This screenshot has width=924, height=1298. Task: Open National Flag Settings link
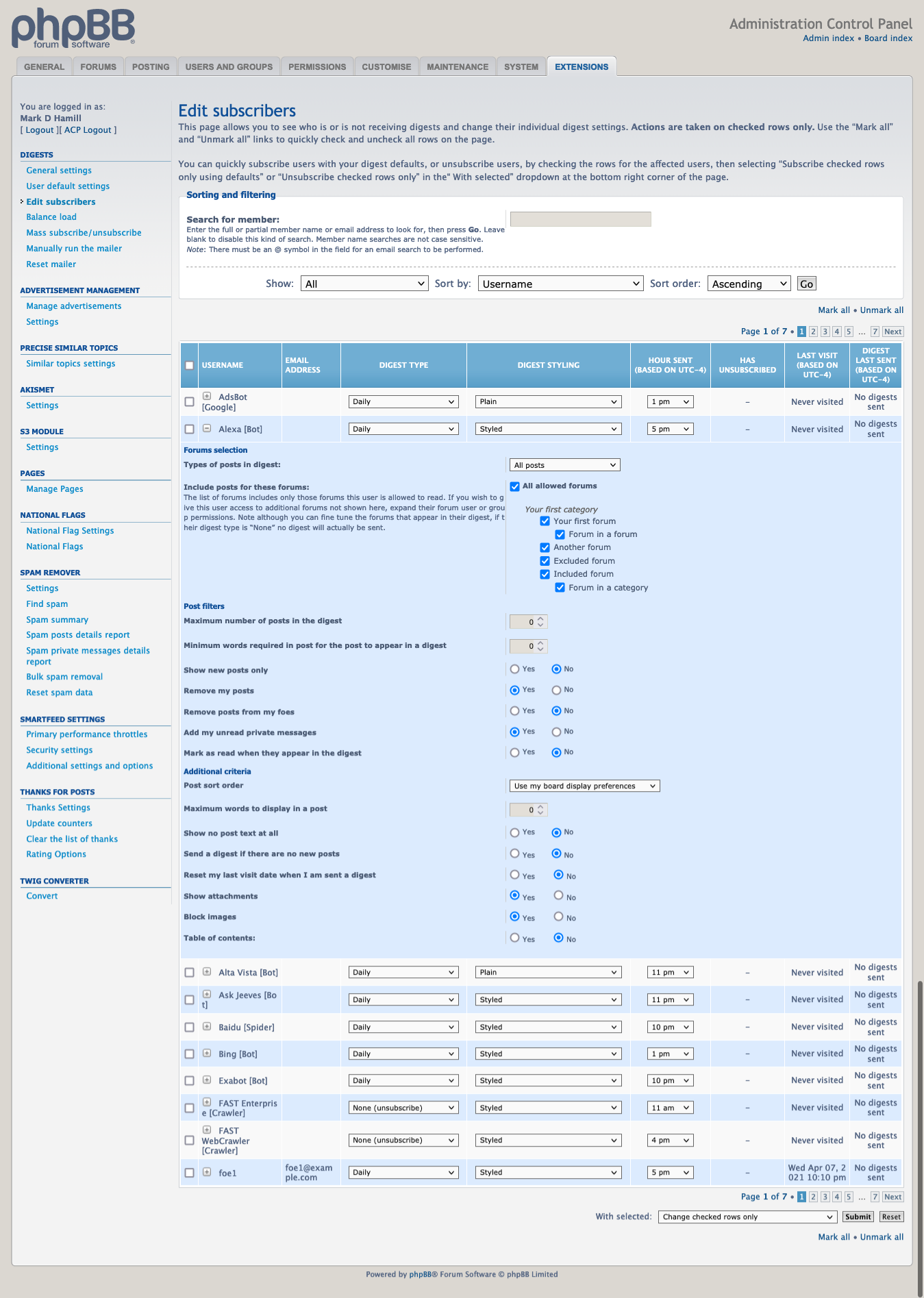click(x=70, y=531)
